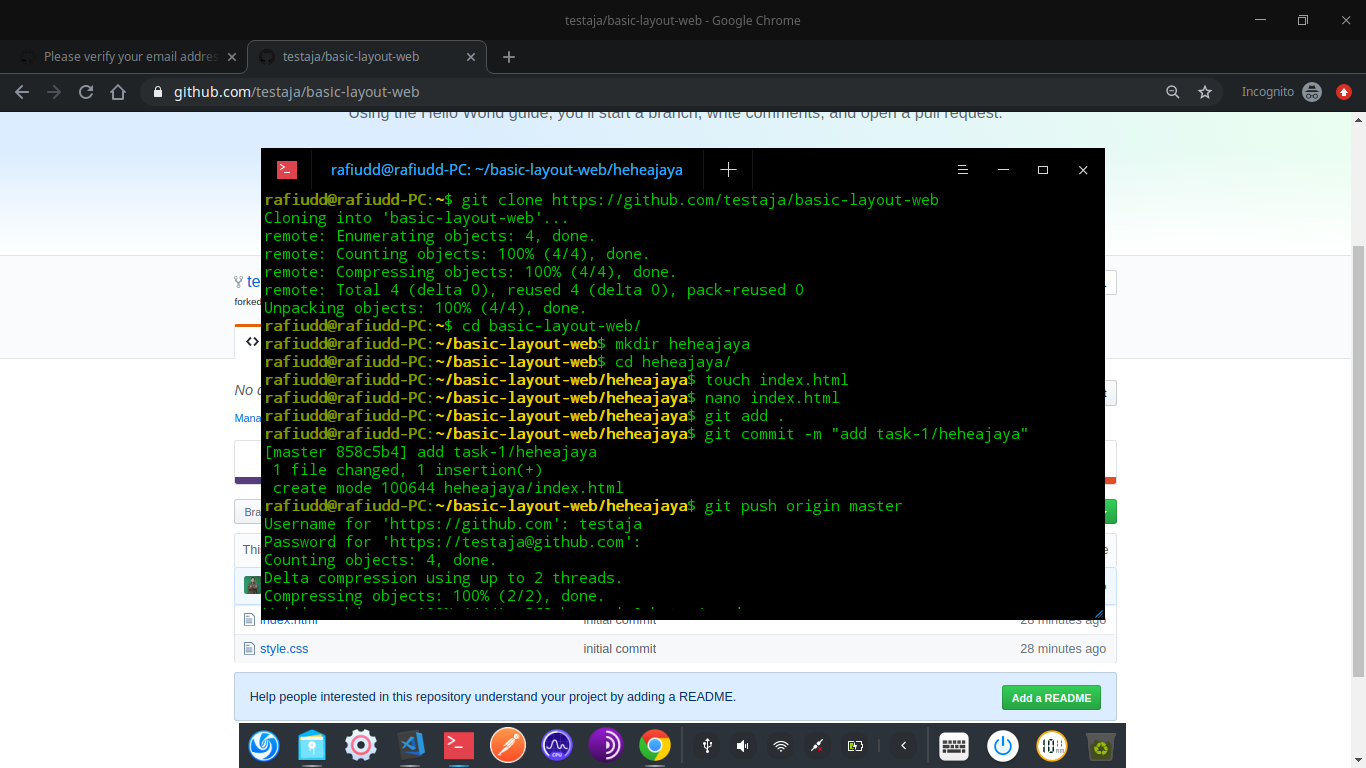This screenshot has height=768, width=1366.
Task: Click the 'git push origin master' terminal line
Action: point(583,507)
